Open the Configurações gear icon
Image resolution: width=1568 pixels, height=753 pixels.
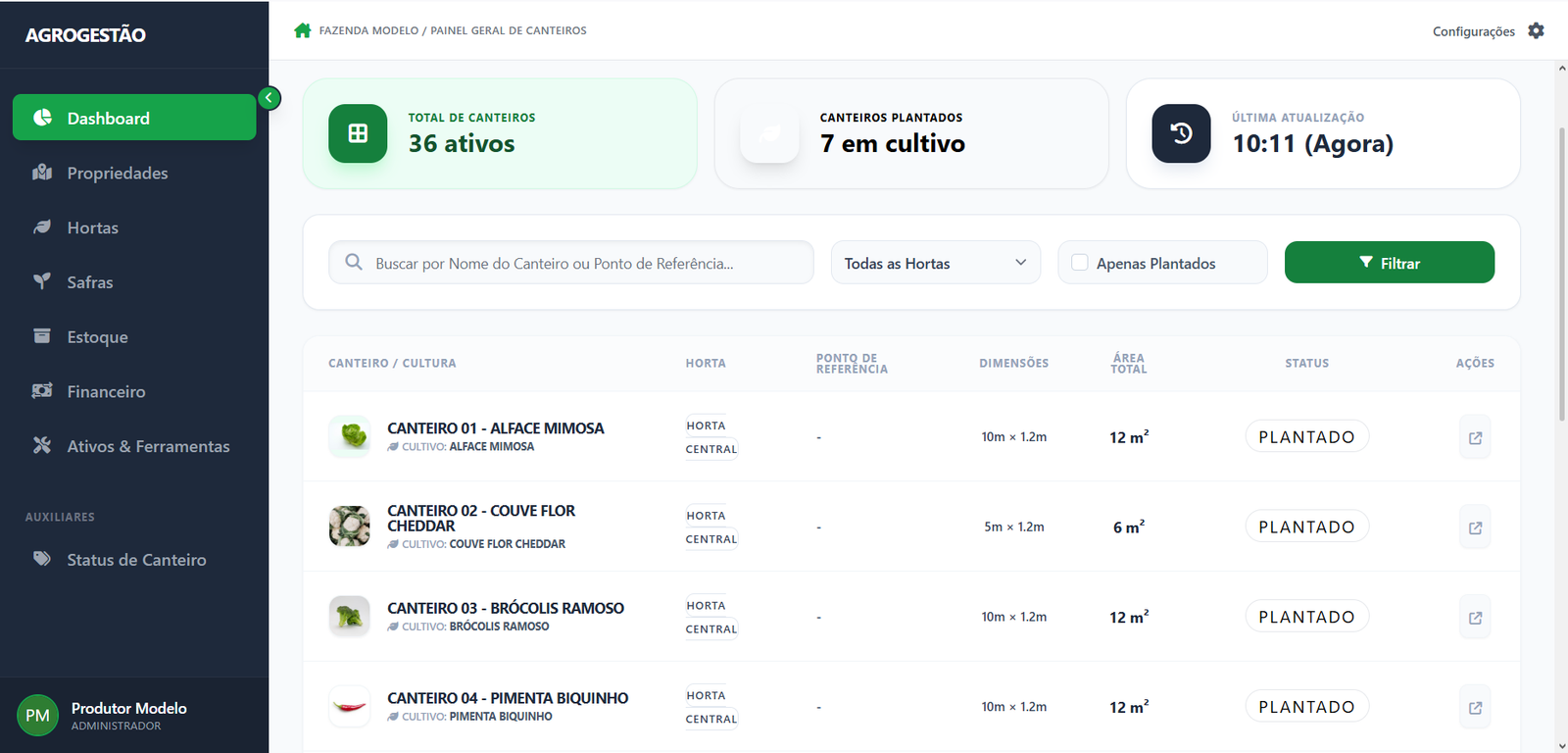(1536, 30)
